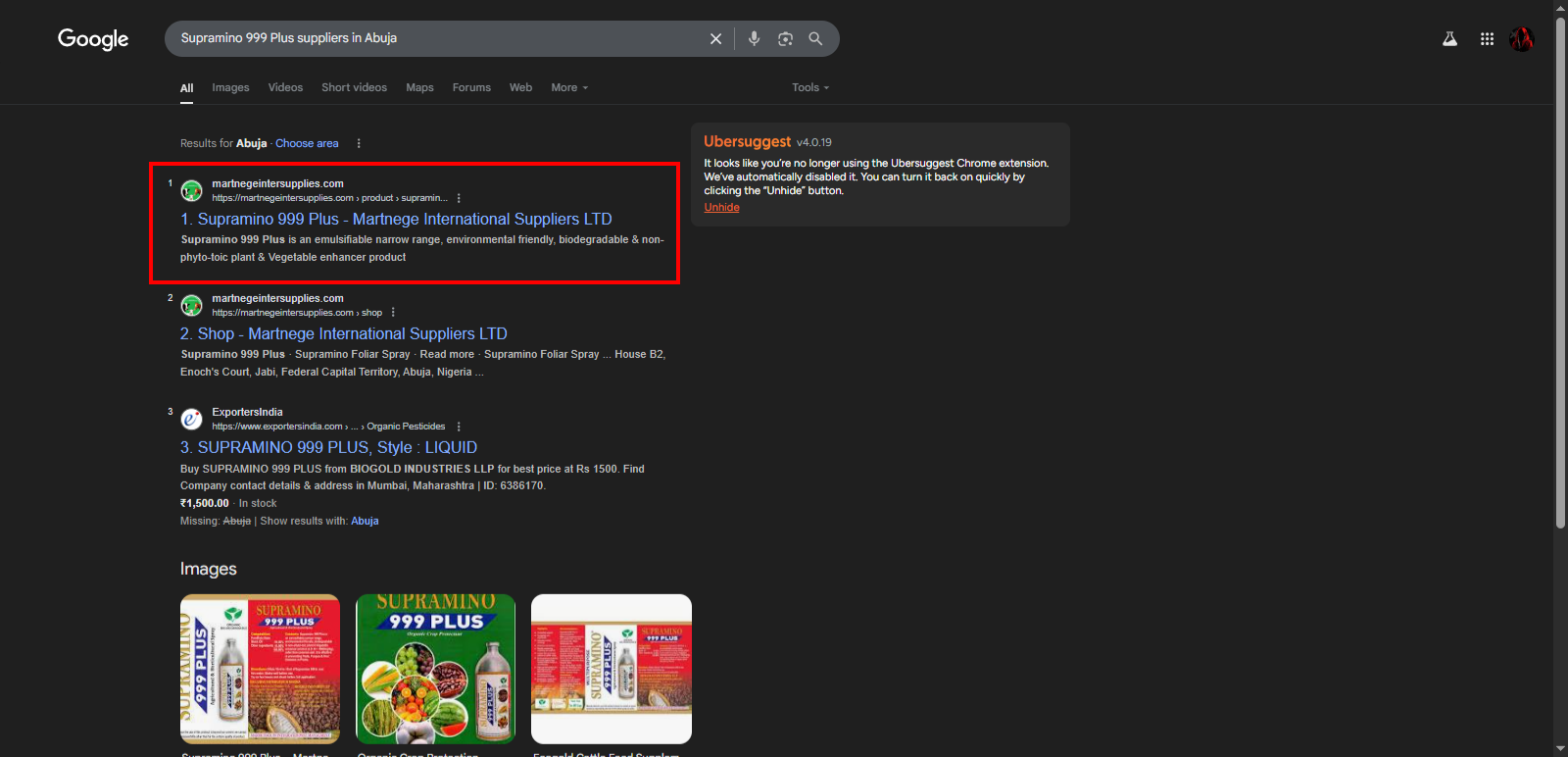Open the Google account avatar

[1521, 39]
